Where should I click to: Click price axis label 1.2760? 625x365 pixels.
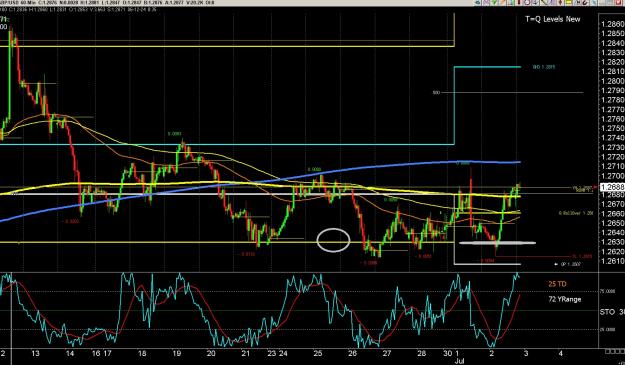click(612, 119)
